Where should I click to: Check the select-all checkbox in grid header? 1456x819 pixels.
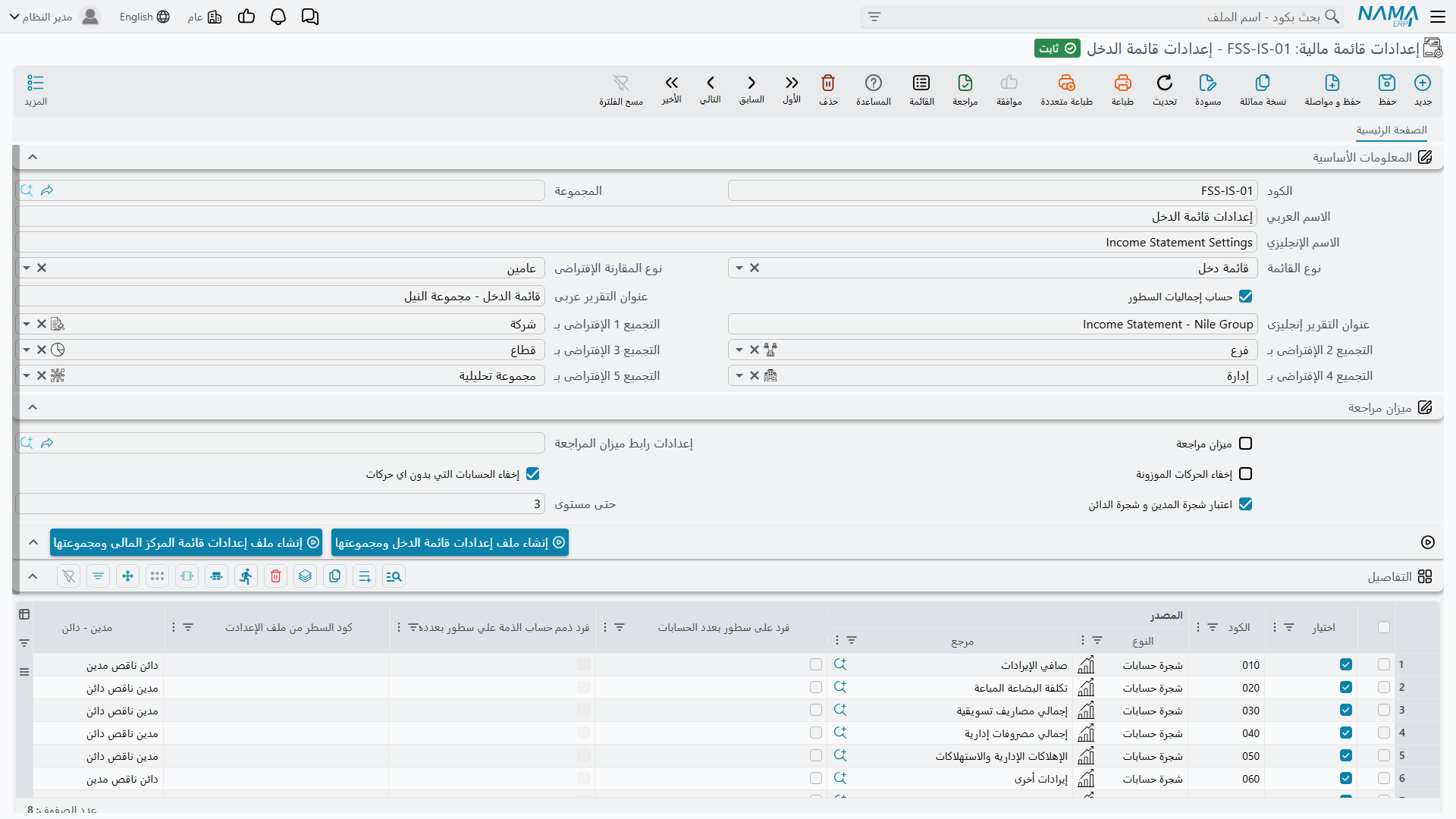click(x=1384, y=627)
